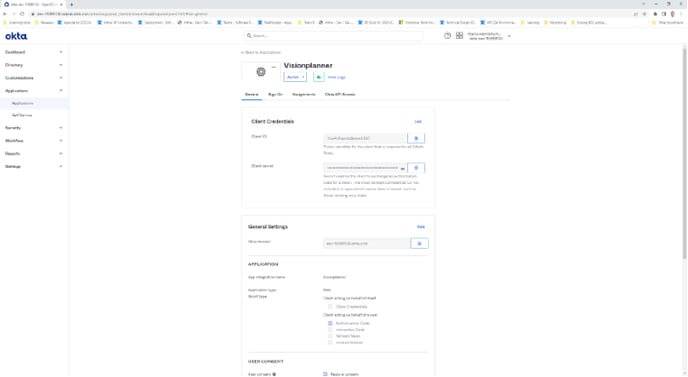Screen dimensions: 688x377
Task: Expand the Reports sidebar section
Action: pyautogui.click(x=34, y=154)
